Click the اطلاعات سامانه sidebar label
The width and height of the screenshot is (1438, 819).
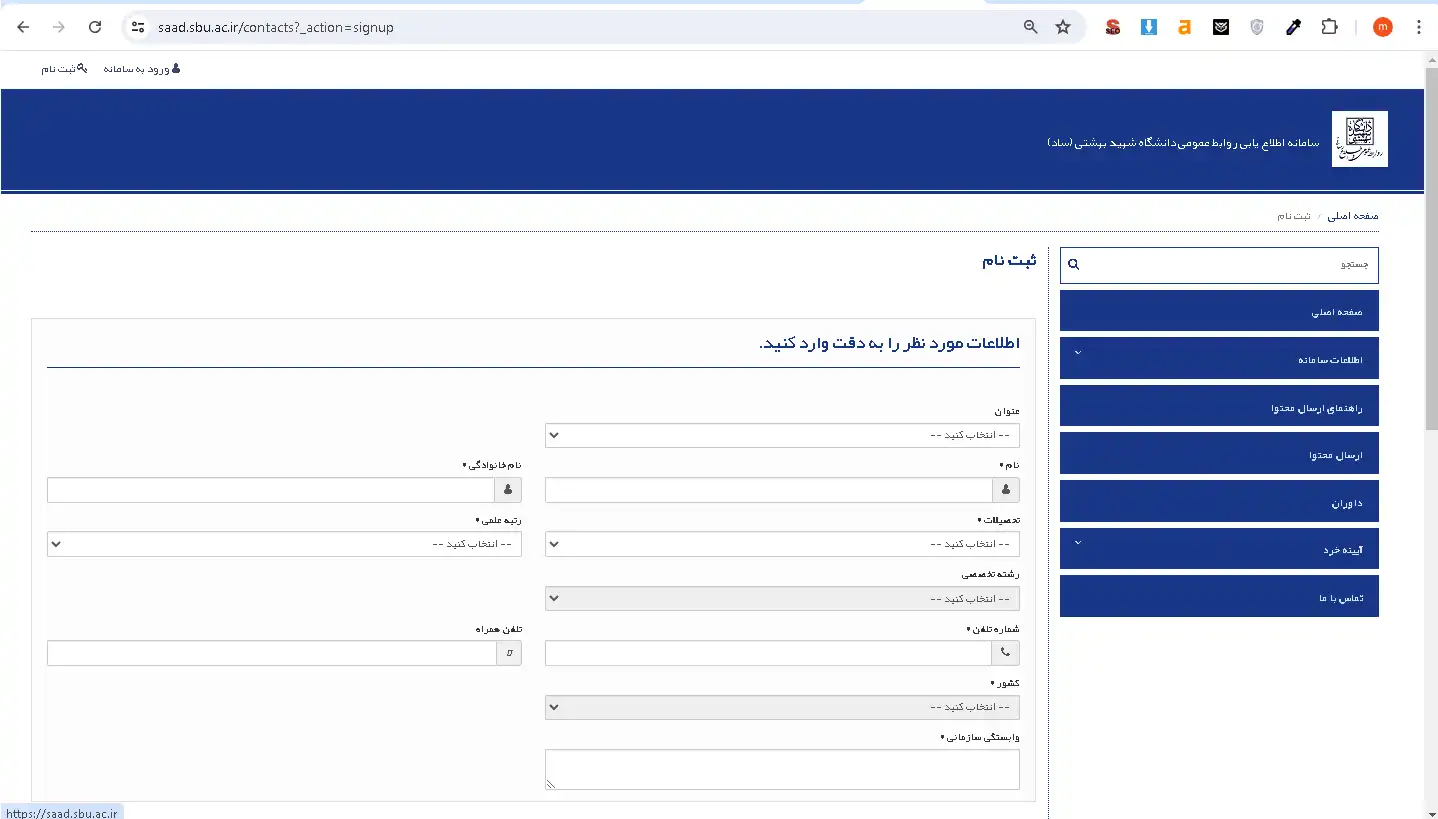(1331, 360)
